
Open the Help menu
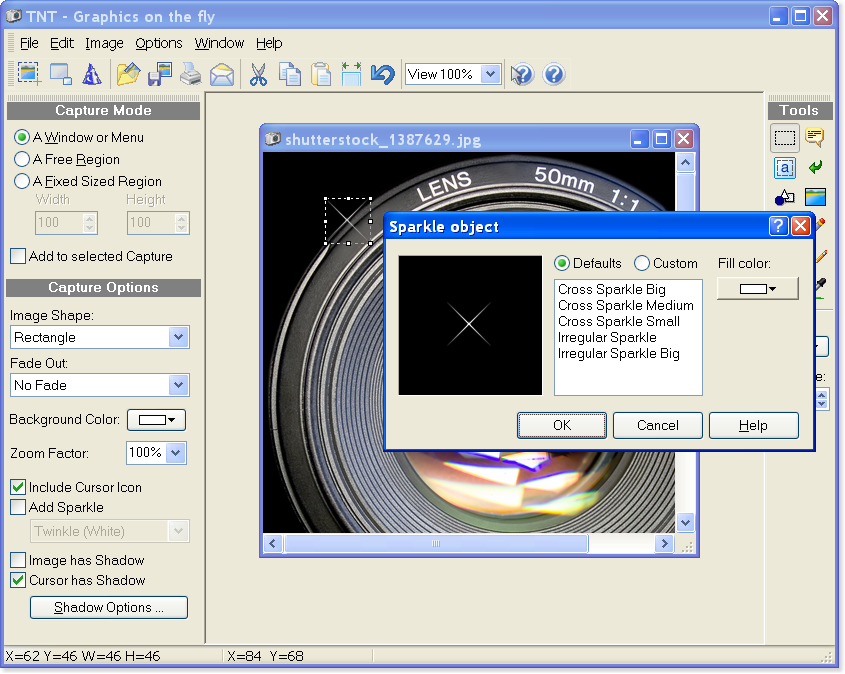pos(269,43)
